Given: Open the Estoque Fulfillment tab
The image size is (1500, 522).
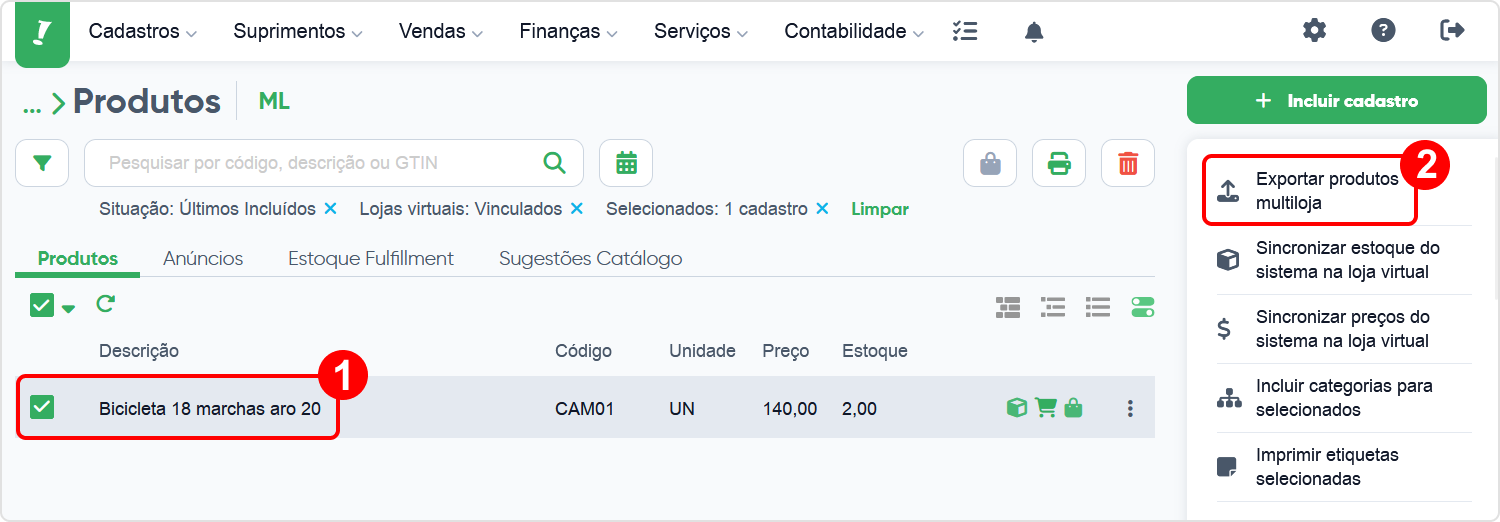Looking at the screenshot, I should point(371,258).
